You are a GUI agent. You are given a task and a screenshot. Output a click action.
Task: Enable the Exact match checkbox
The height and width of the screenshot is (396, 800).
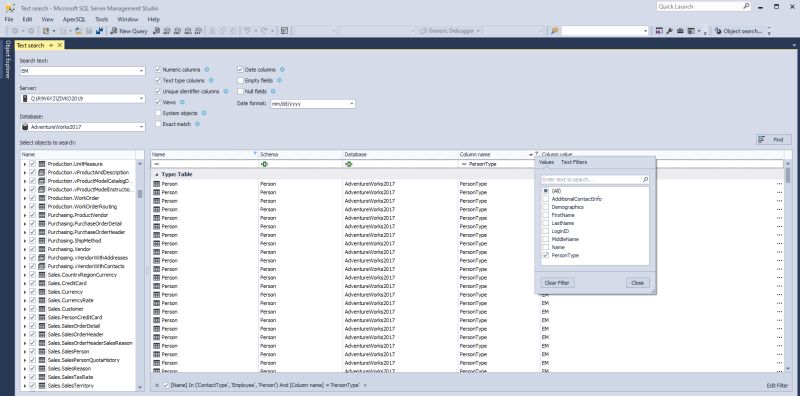pyautogui.click(x=158, y=123)
